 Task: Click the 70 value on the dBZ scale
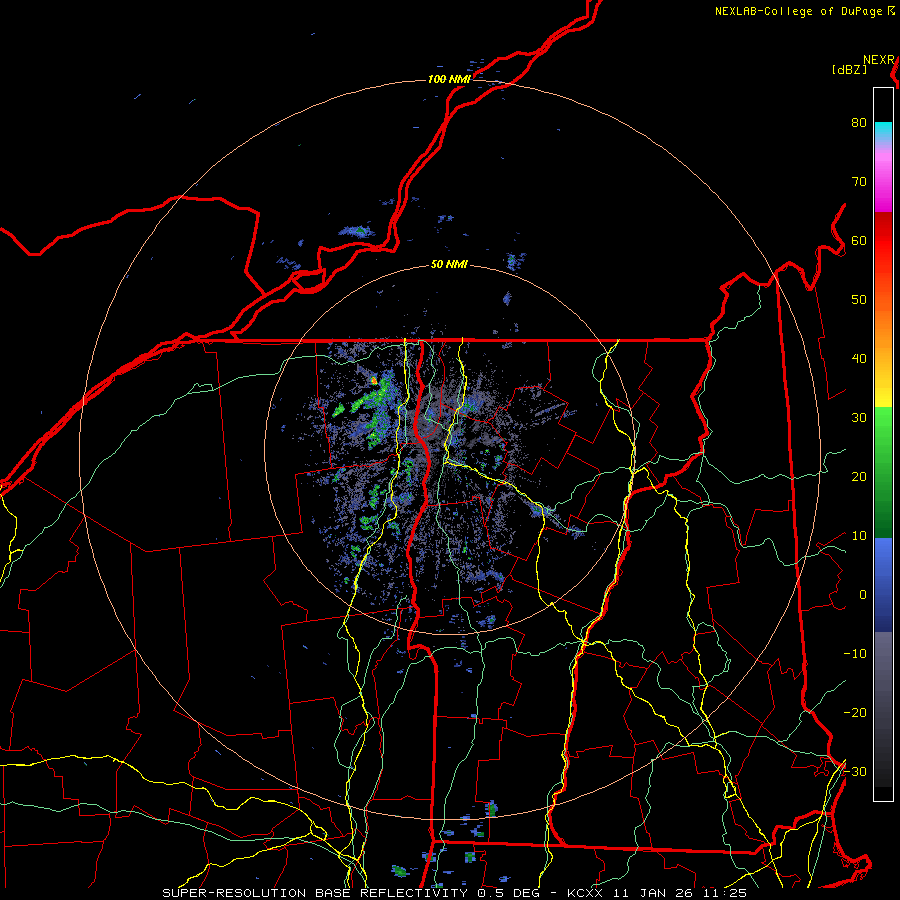(x=859, y=182)
